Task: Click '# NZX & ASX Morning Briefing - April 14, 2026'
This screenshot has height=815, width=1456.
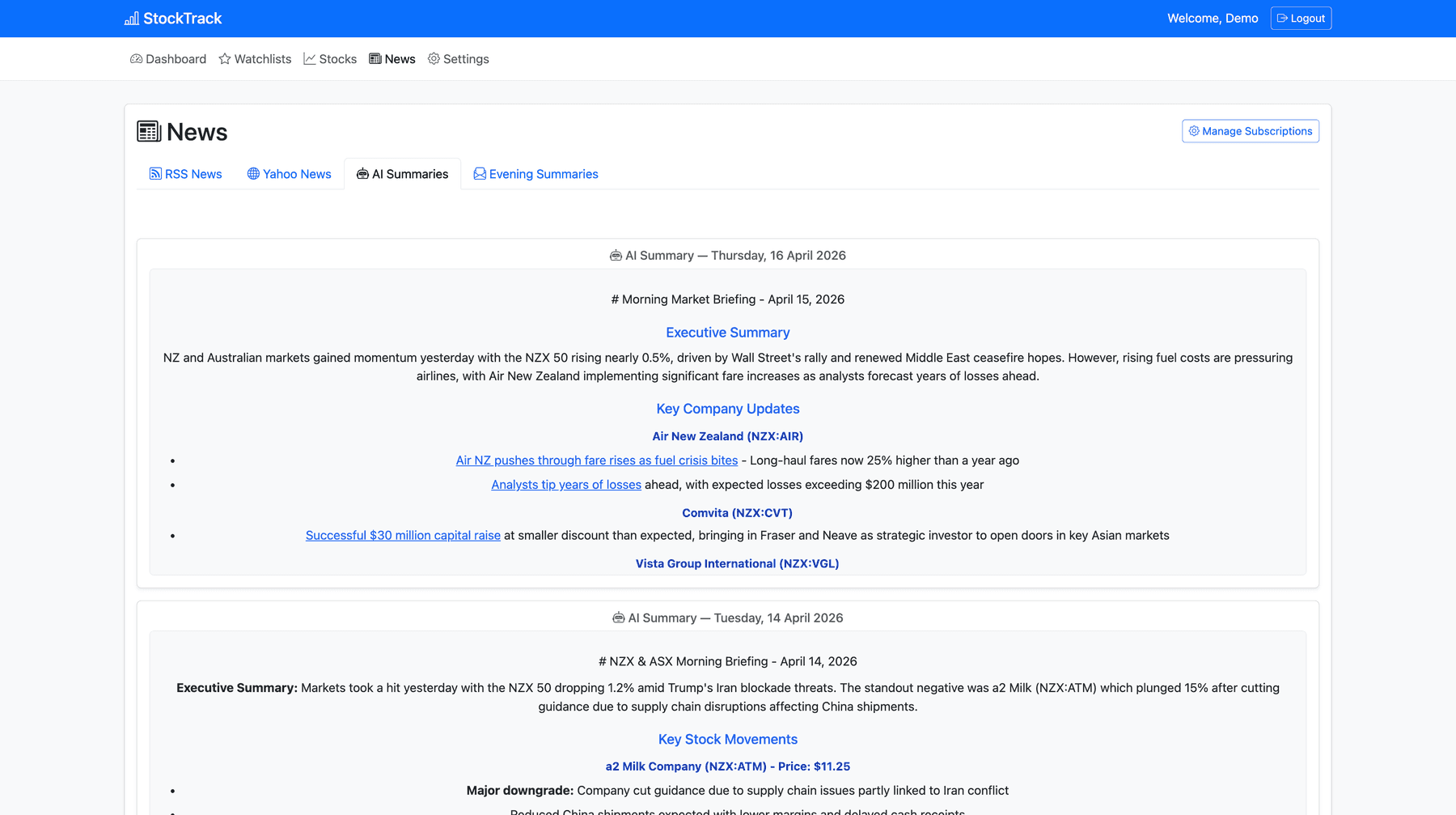Action: (728, 661)
